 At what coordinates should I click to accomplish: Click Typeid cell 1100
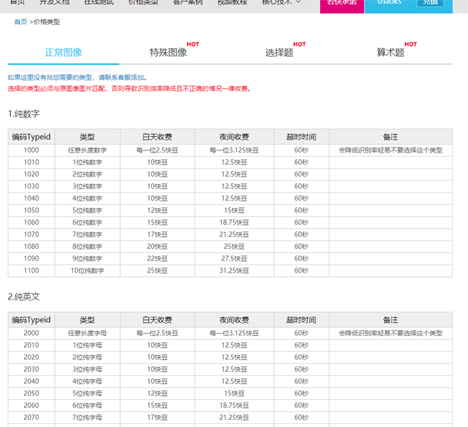coord(31,270)
